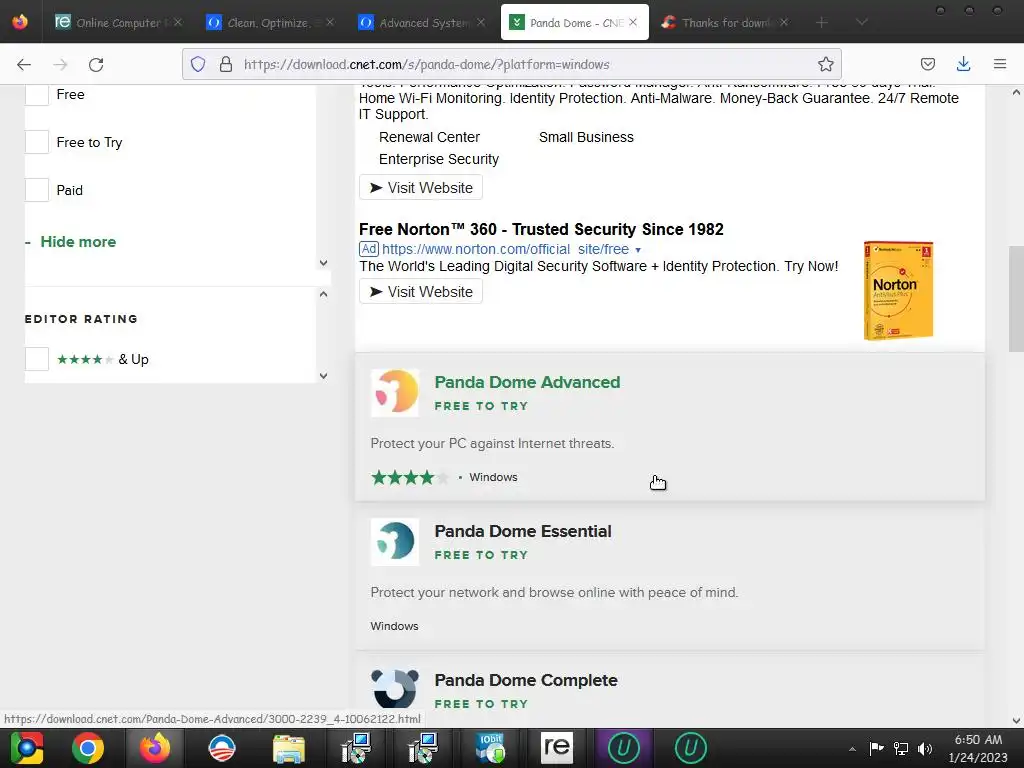Viewport: 1024px width, 768px height.
Task: Click Visit Website under Renewal Center ad
Action: 421,187
